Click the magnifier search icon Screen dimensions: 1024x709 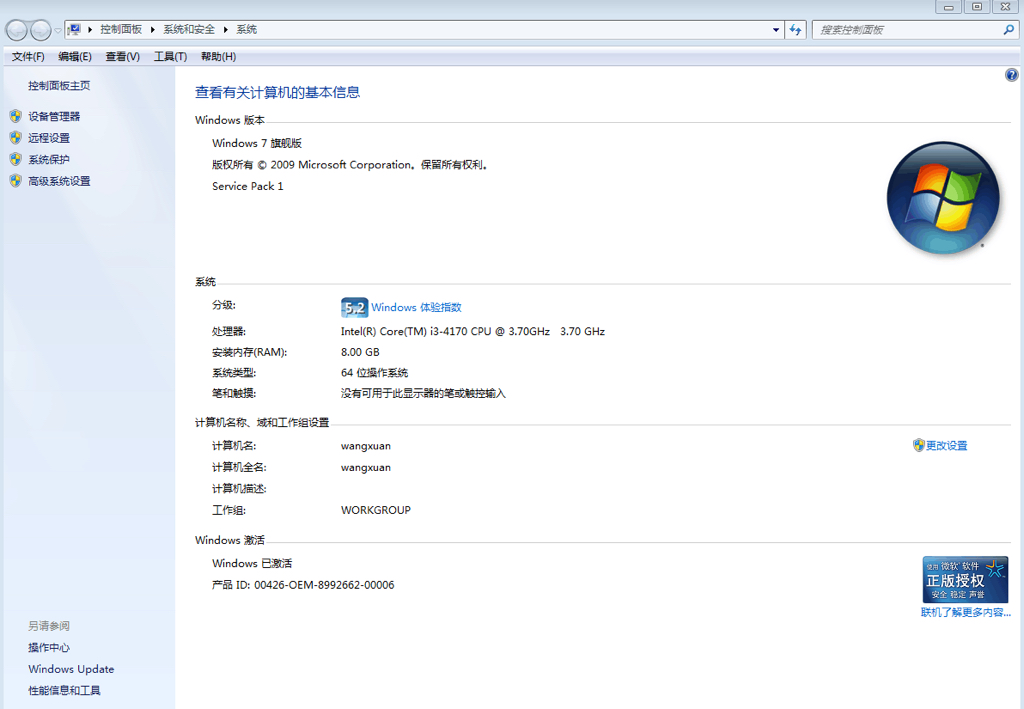[1009, 29]
